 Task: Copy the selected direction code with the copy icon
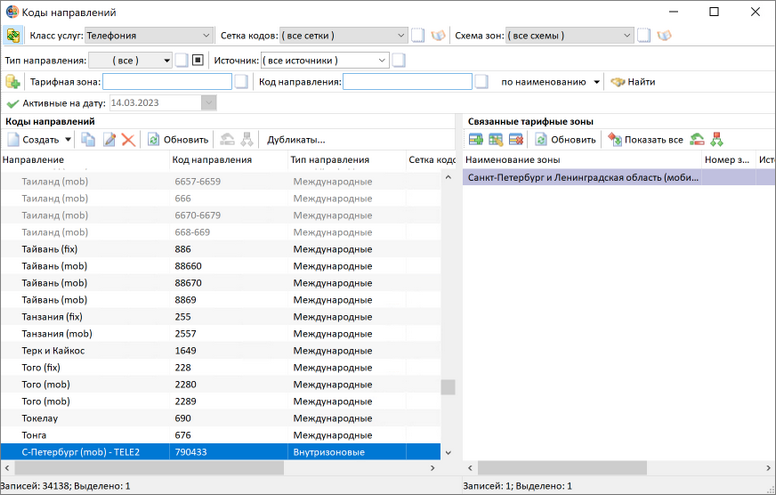pyautogui.click(x=88, y=140)
